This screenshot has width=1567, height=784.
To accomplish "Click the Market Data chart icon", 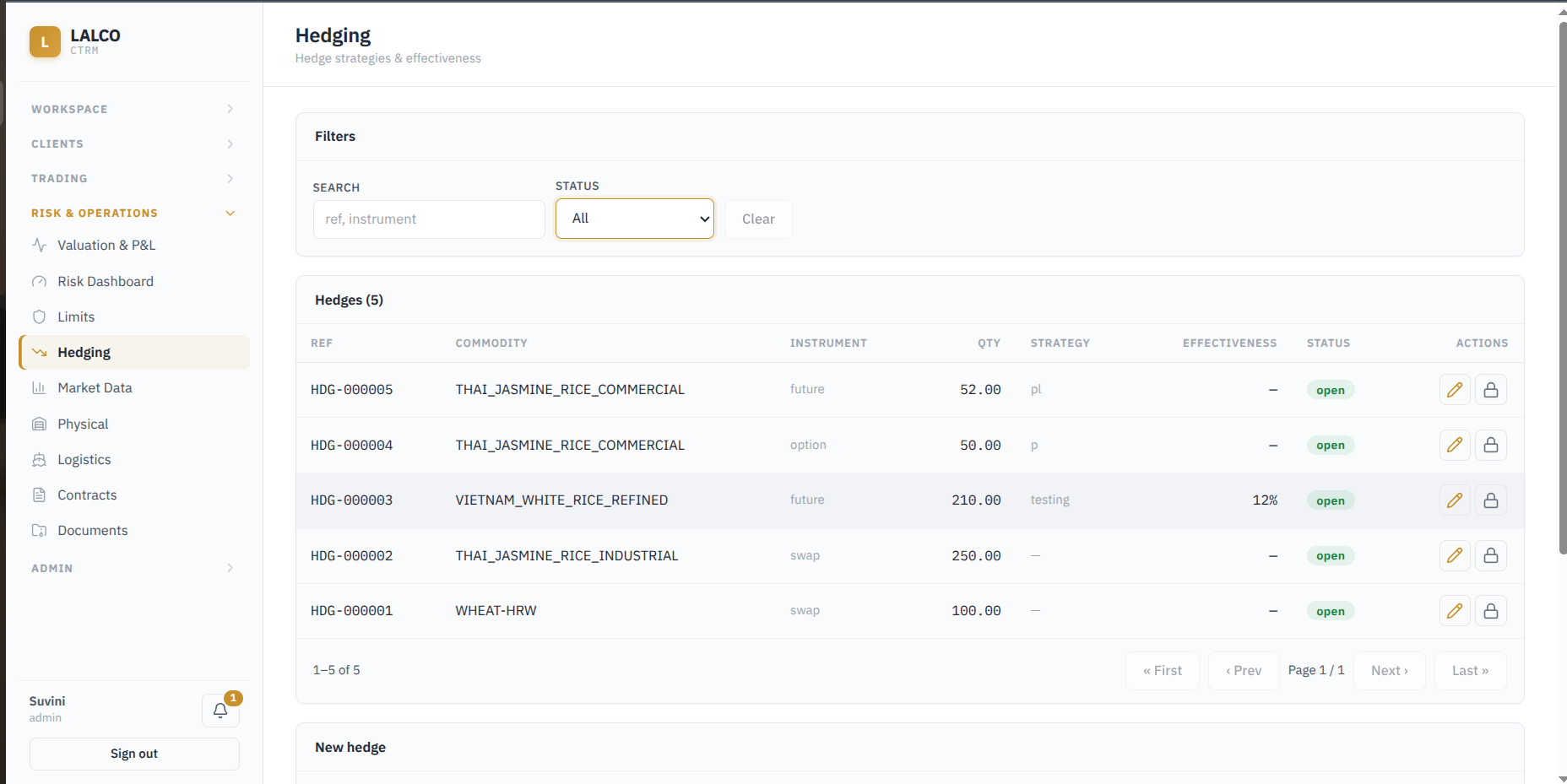I will pos(39,388).
